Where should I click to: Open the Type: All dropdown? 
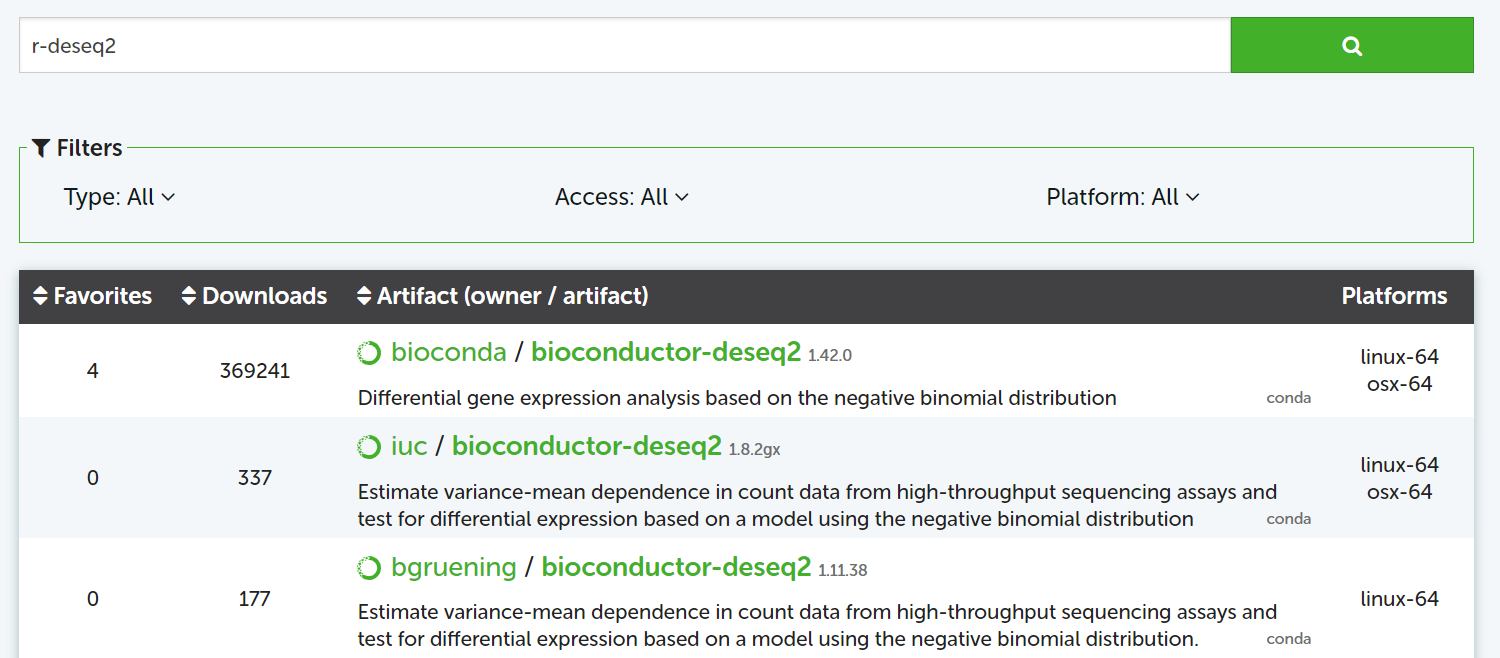click(x=119, y=197)
